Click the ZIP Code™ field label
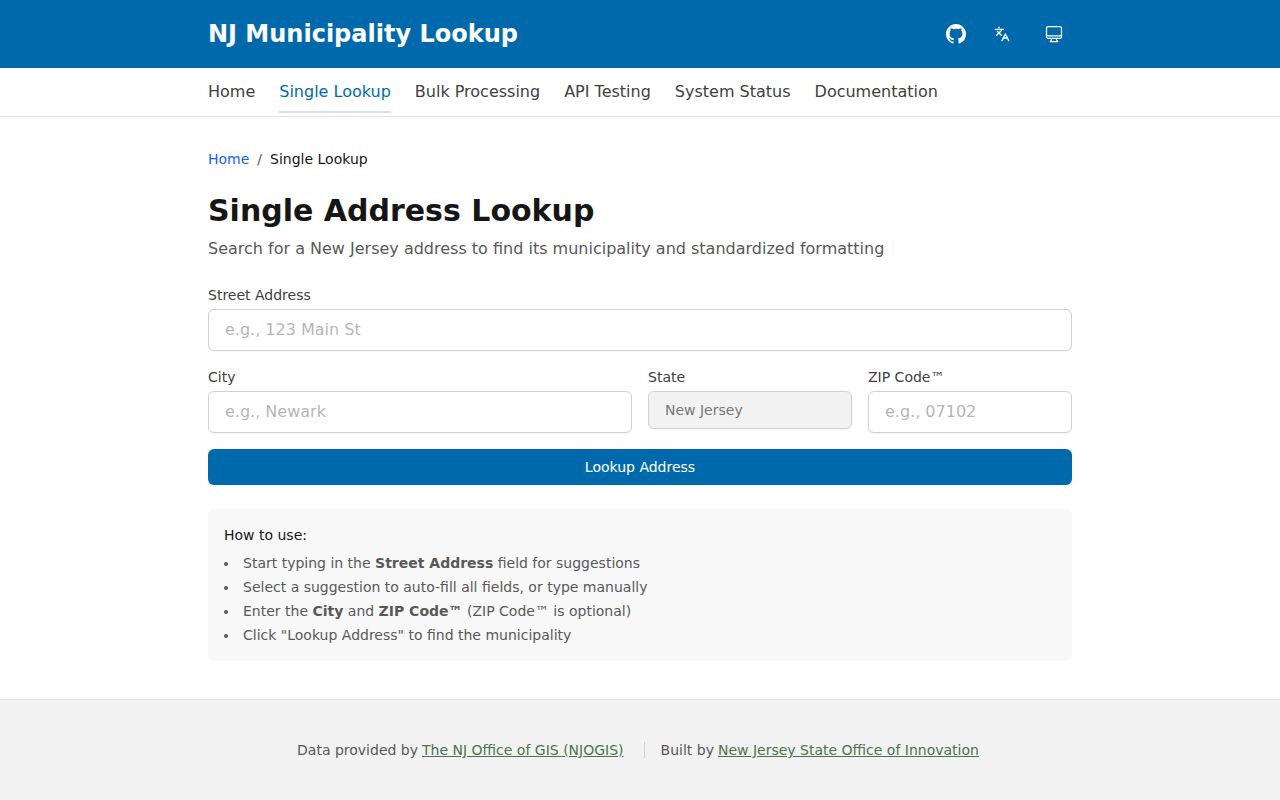This screenshot has height=800, width=1280. (x=906, y=377)
